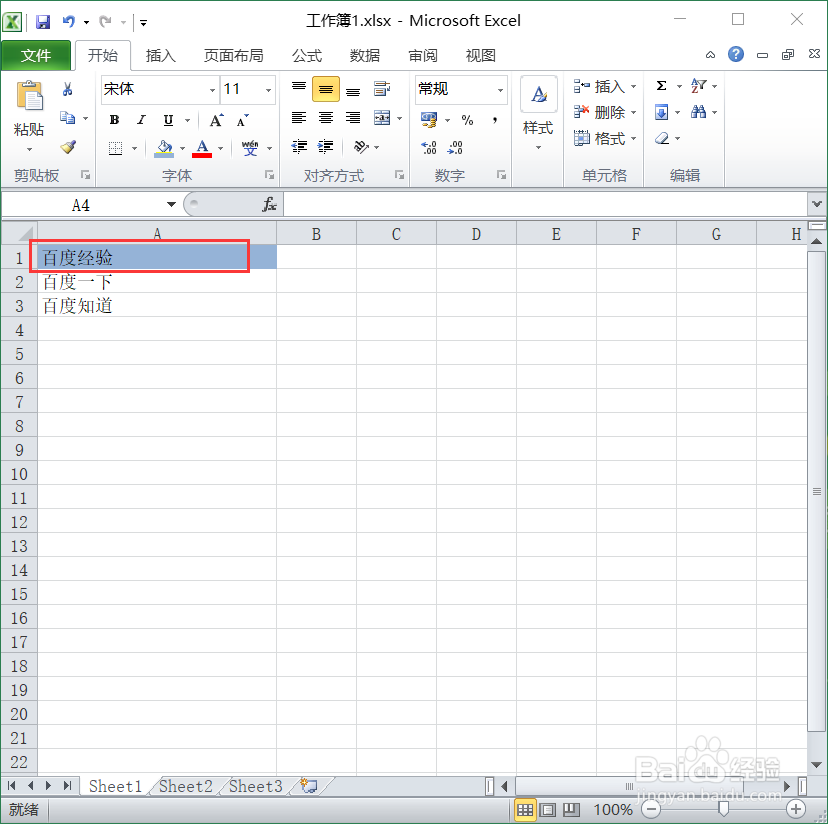
Task: Increase indent in cell
Action: coord(326,146)
